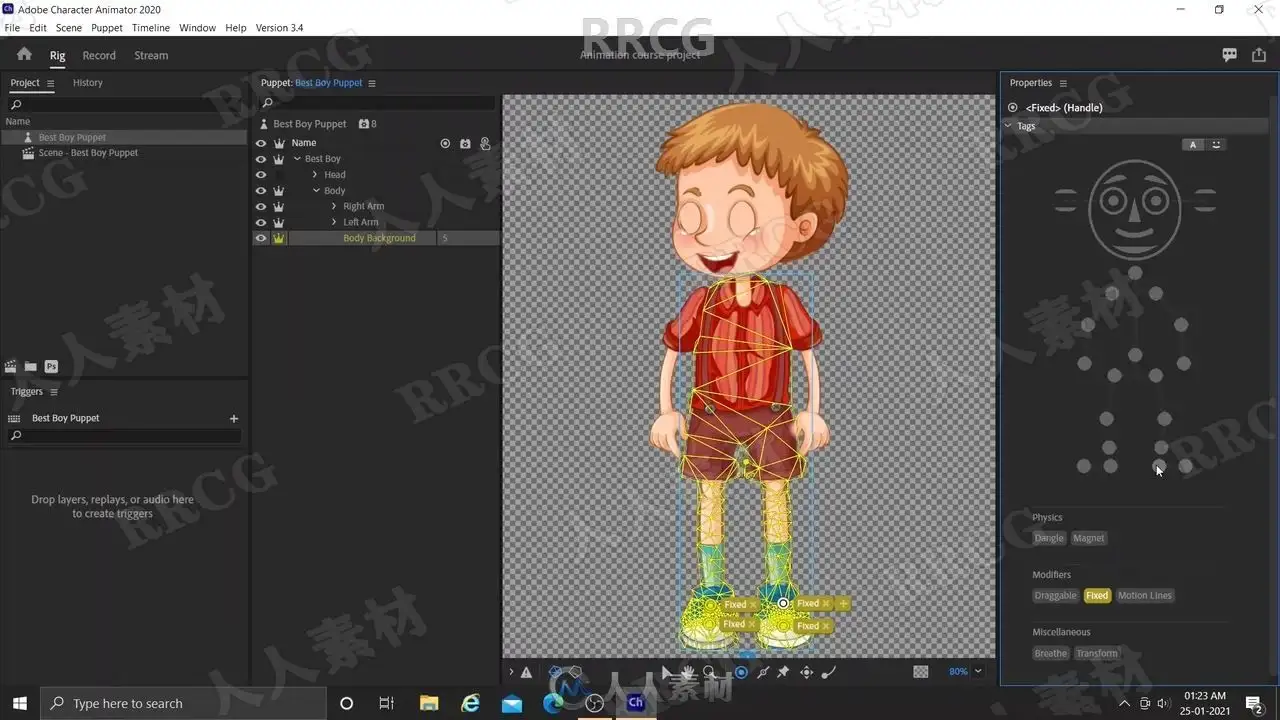The height and width of the screenshot is (720, 1280).
Task: Toggle visibility of the Body group
Action: (261, 191)
